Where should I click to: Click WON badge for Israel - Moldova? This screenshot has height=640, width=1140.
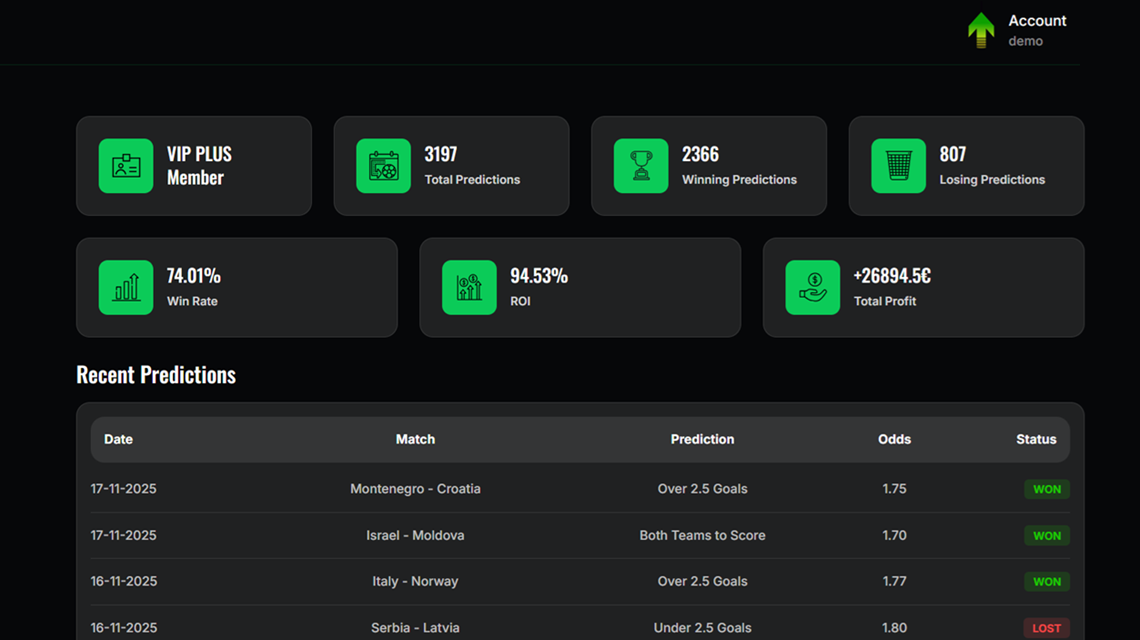tap(1046, 535)
